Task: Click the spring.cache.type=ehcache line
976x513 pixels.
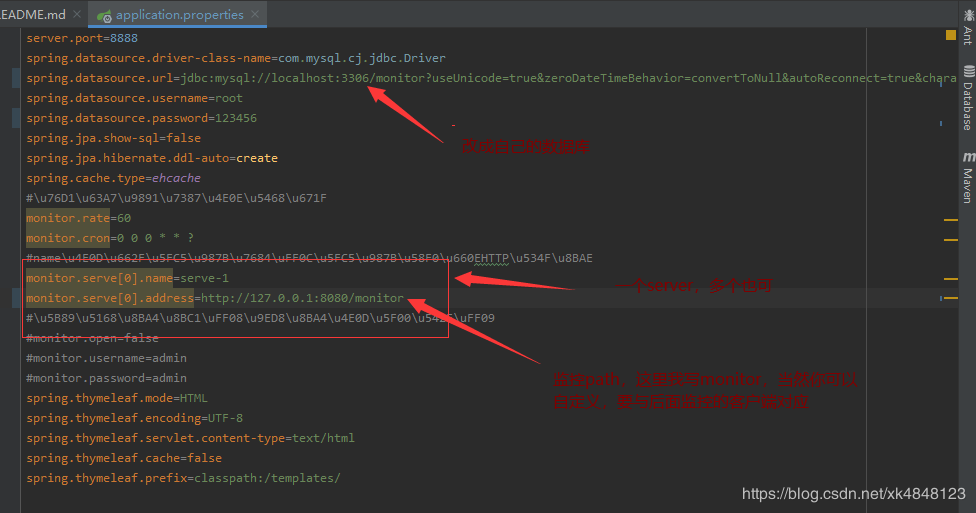Action: pyautogui.click(x=113, y=177)
